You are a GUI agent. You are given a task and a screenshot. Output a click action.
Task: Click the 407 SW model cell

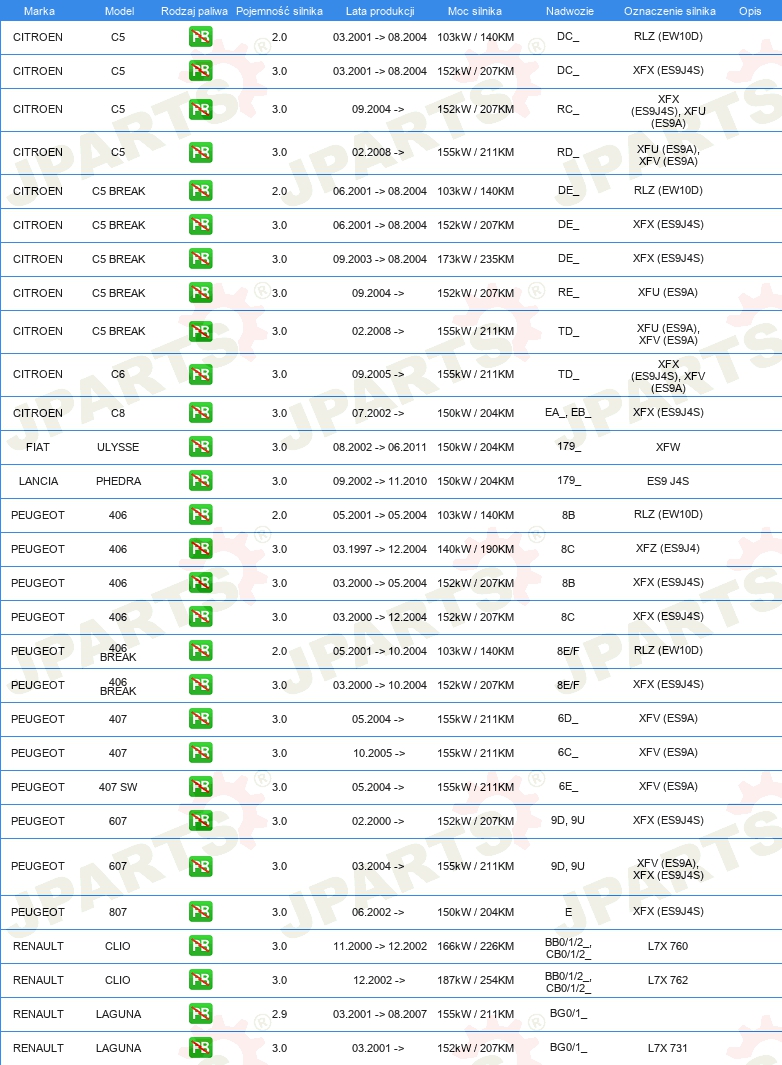click(118, 787)
